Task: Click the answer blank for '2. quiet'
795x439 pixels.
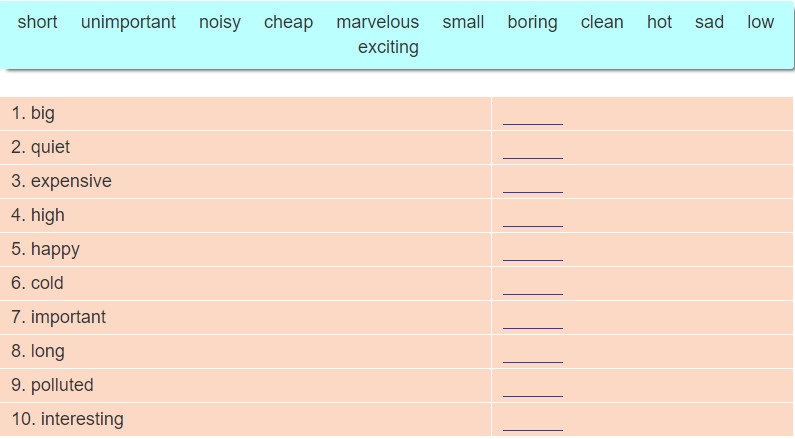Action: [533, 152]
